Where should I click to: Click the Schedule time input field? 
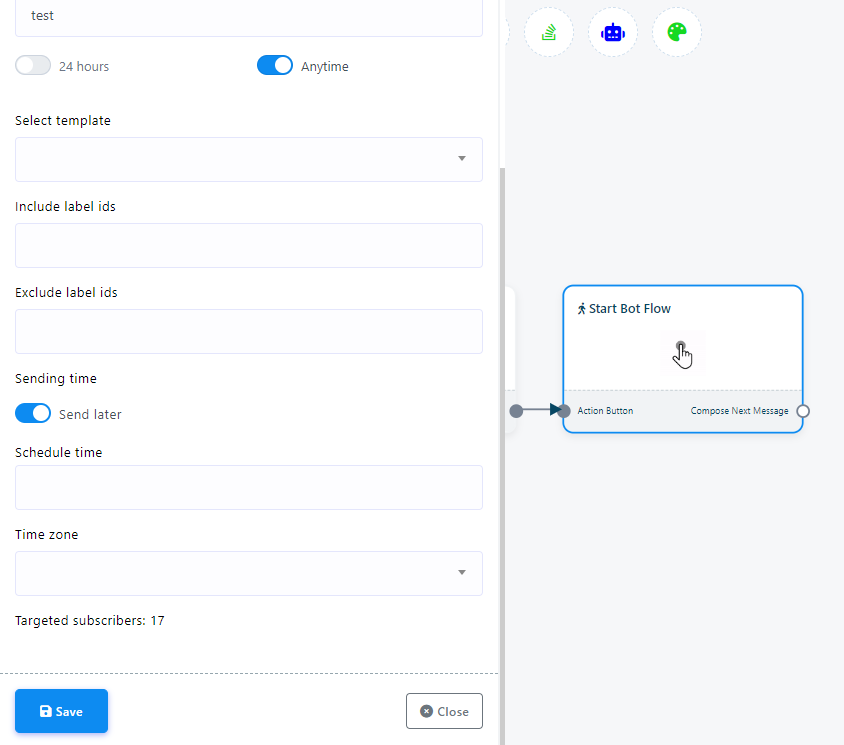[248, 487]
